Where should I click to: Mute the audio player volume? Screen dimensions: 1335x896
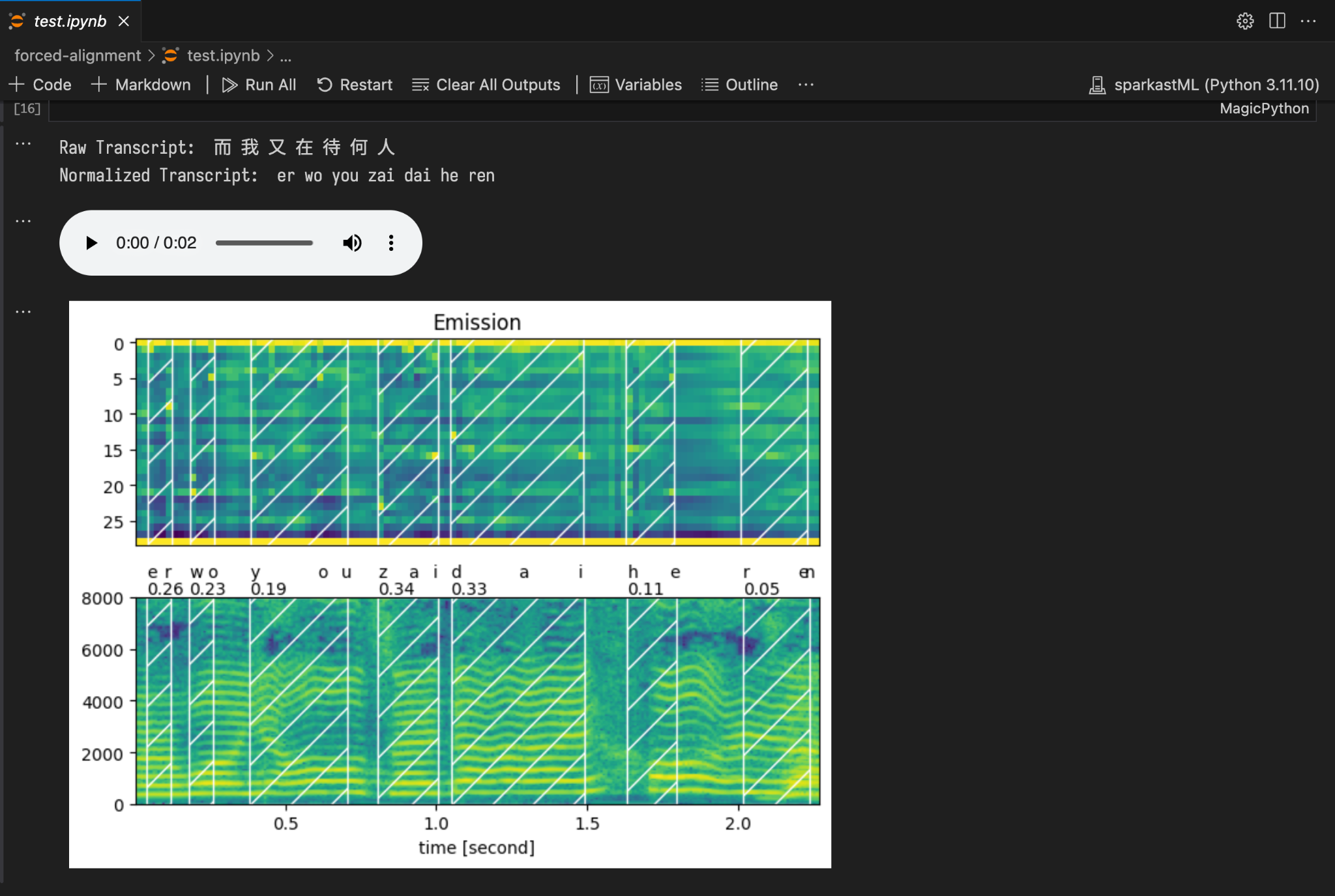352,243
